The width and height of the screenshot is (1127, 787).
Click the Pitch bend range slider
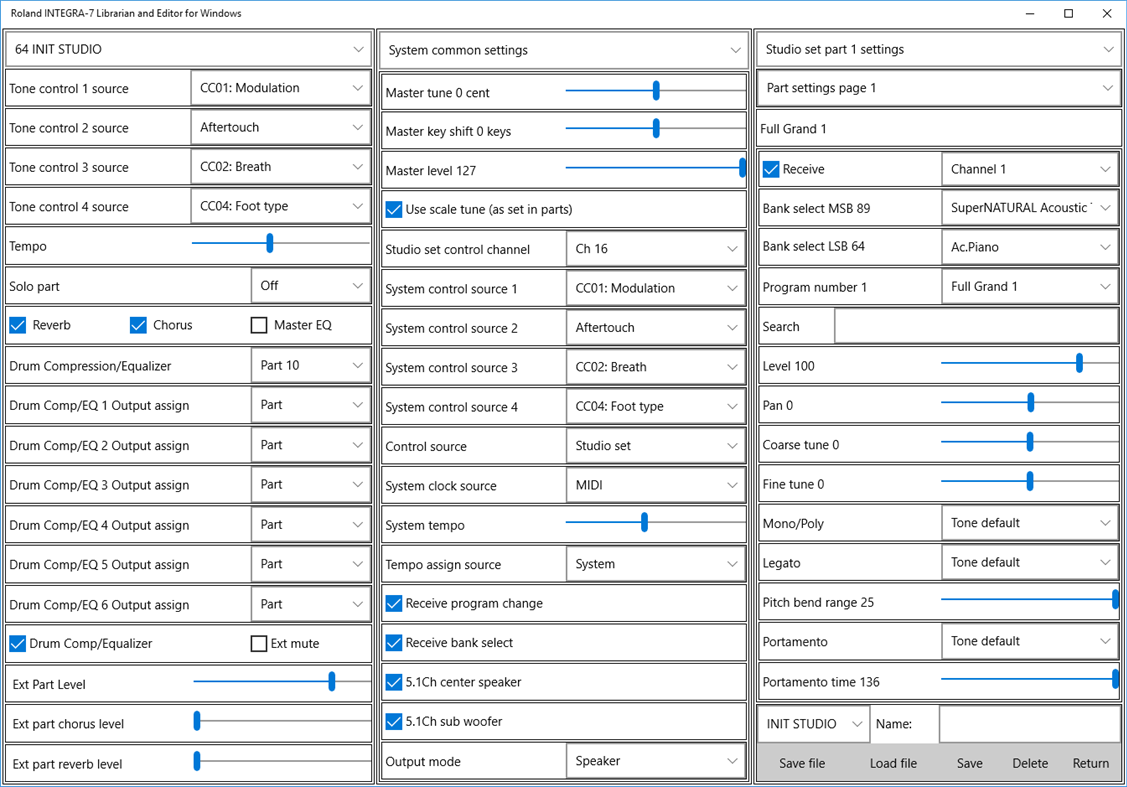(x=1030, y=599)
